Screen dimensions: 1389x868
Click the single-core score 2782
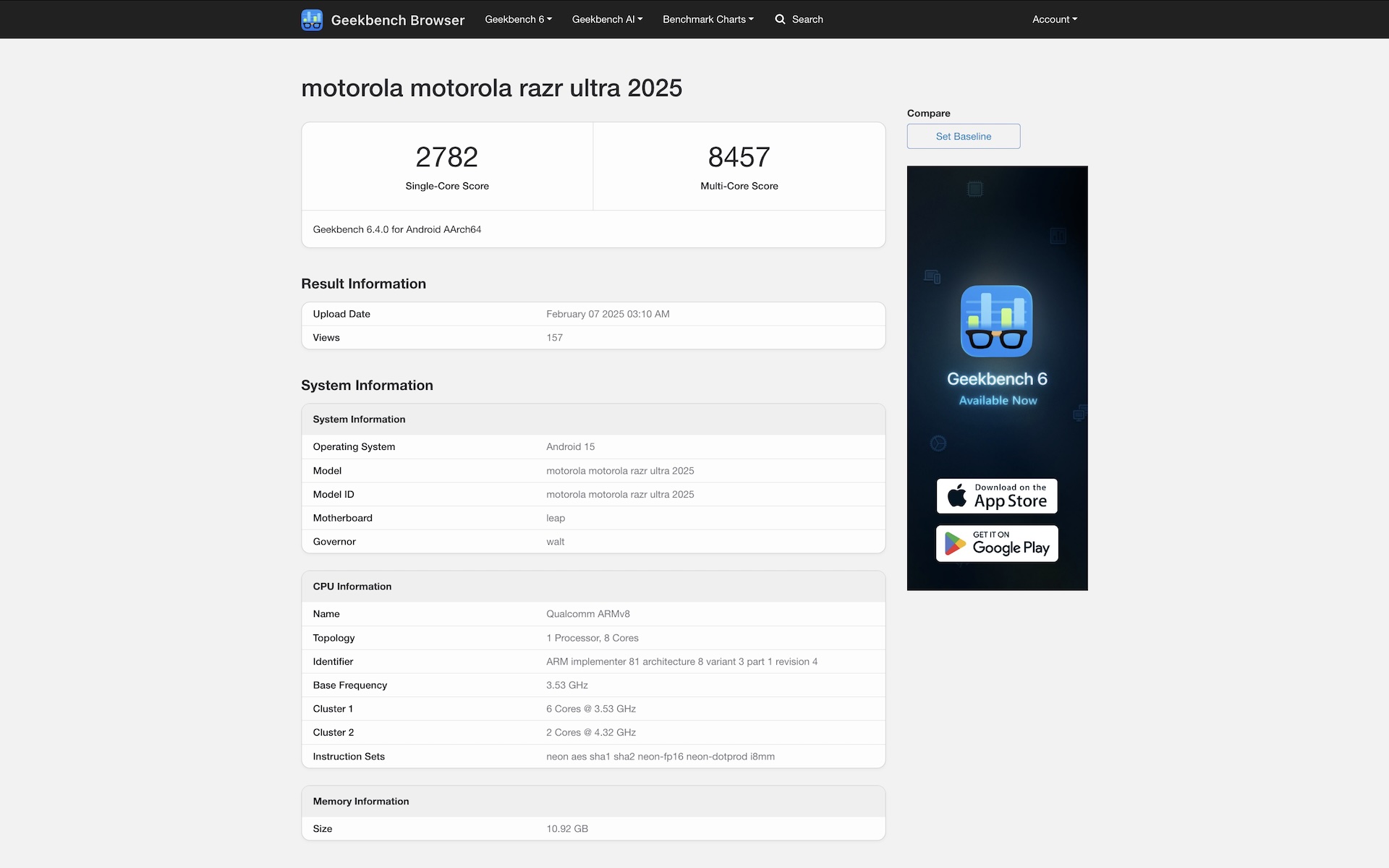(446, 157)
